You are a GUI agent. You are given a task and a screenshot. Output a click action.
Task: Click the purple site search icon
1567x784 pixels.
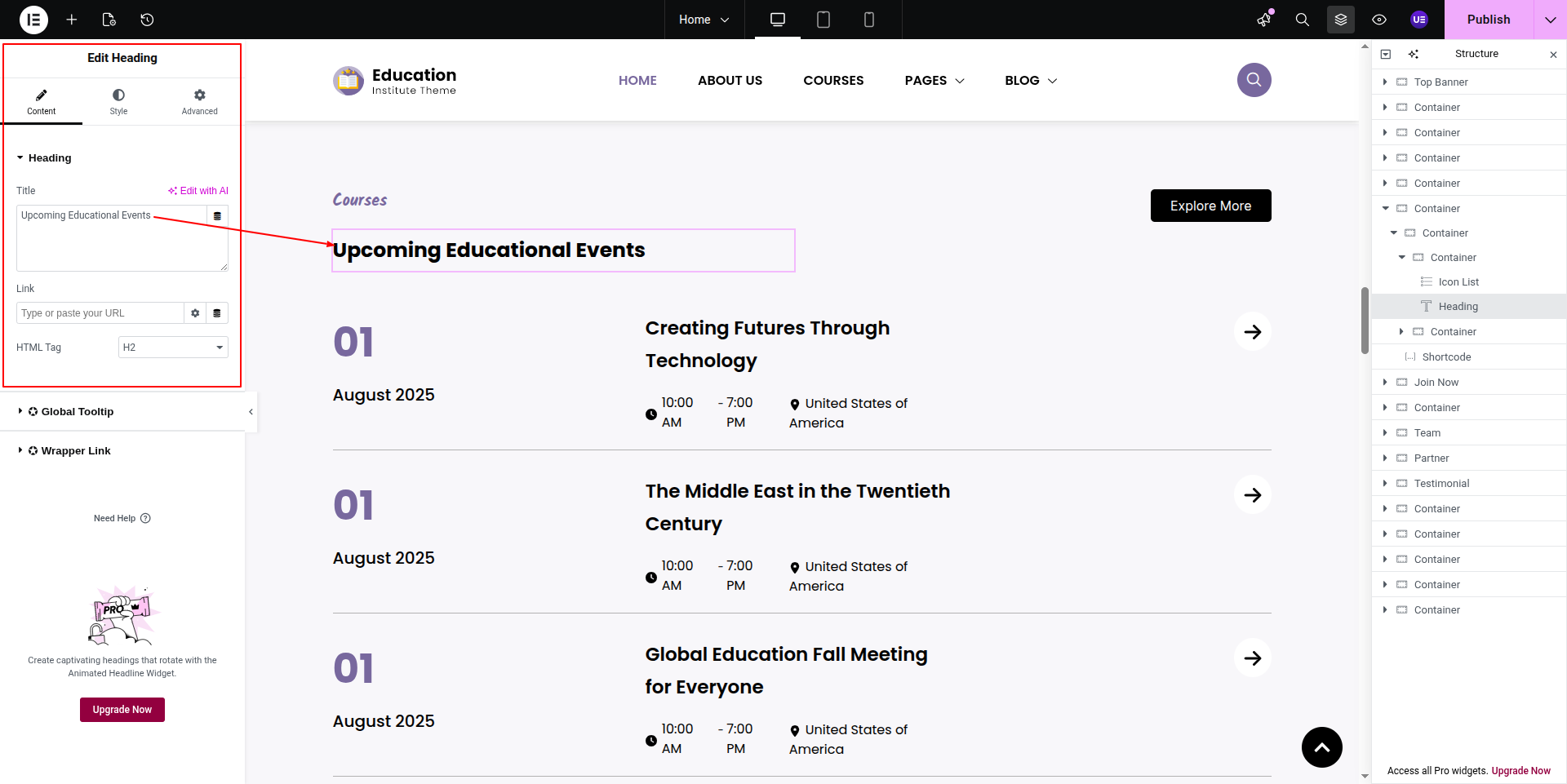1254,80
